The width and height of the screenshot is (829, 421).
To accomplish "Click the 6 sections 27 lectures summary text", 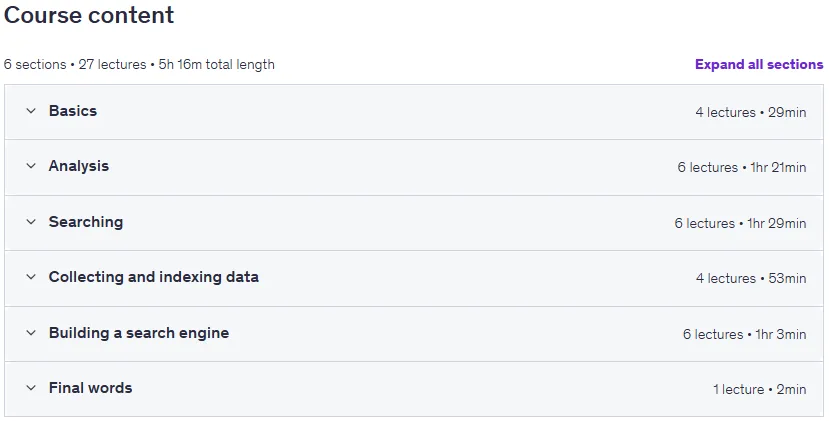I will click(x=75, y=65).
